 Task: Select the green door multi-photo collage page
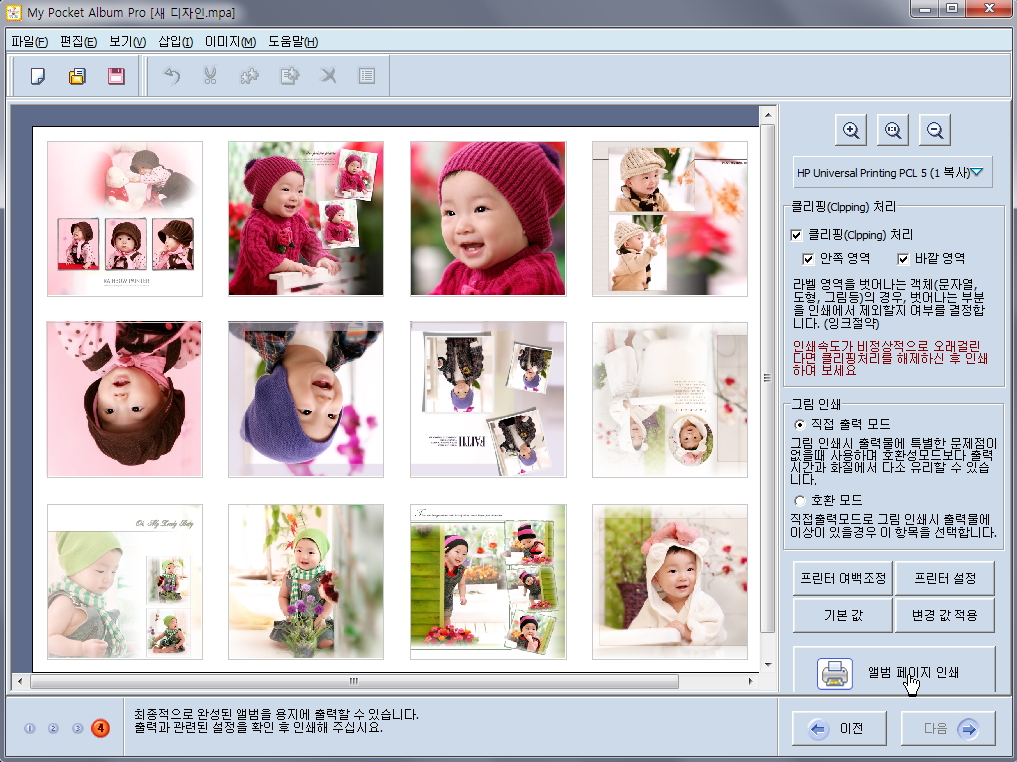click(x=488, y=582)
